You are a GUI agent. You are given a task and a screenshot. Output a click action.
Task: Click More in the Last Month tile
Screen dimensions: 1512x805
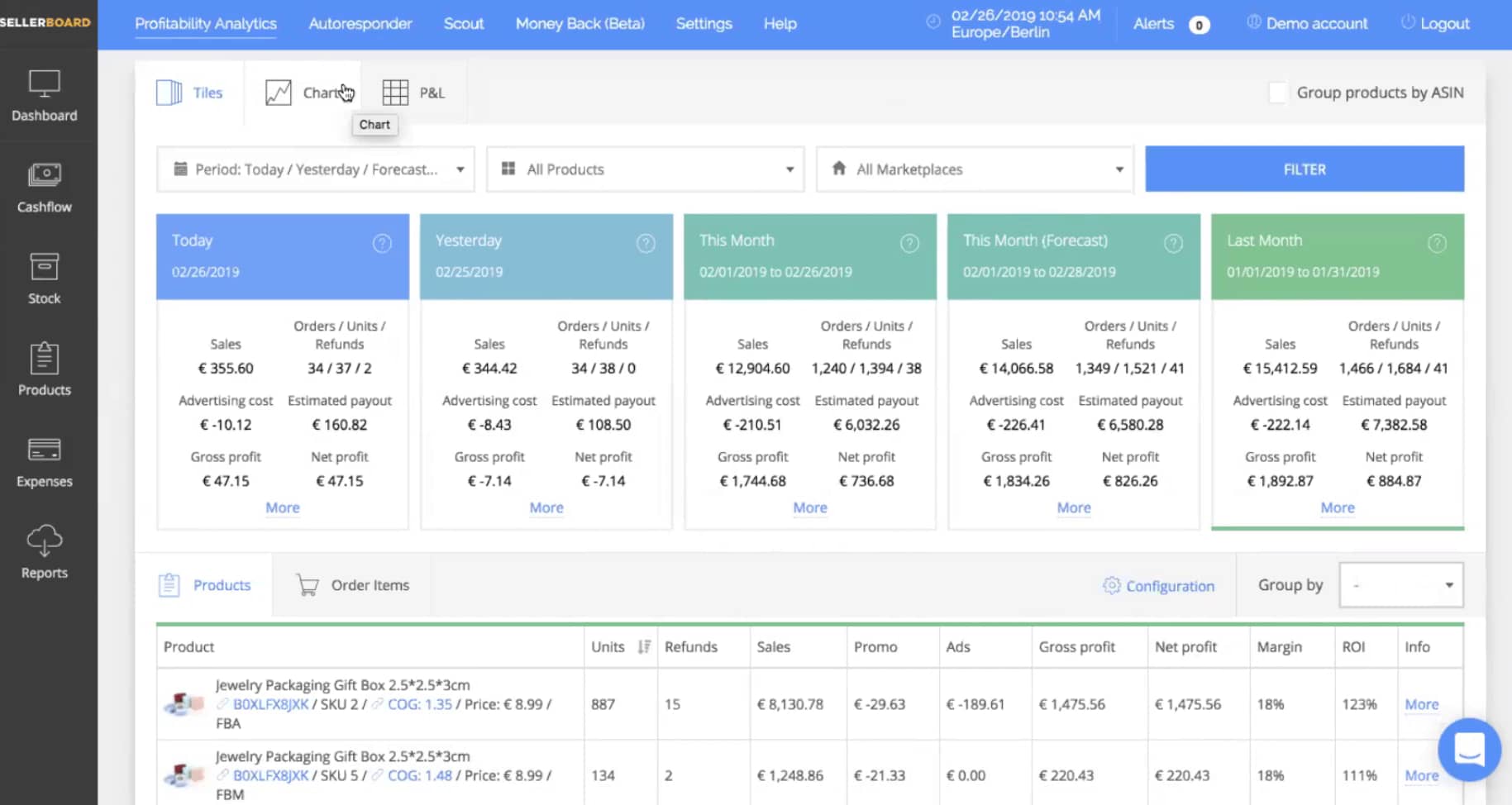(1338, 507)
